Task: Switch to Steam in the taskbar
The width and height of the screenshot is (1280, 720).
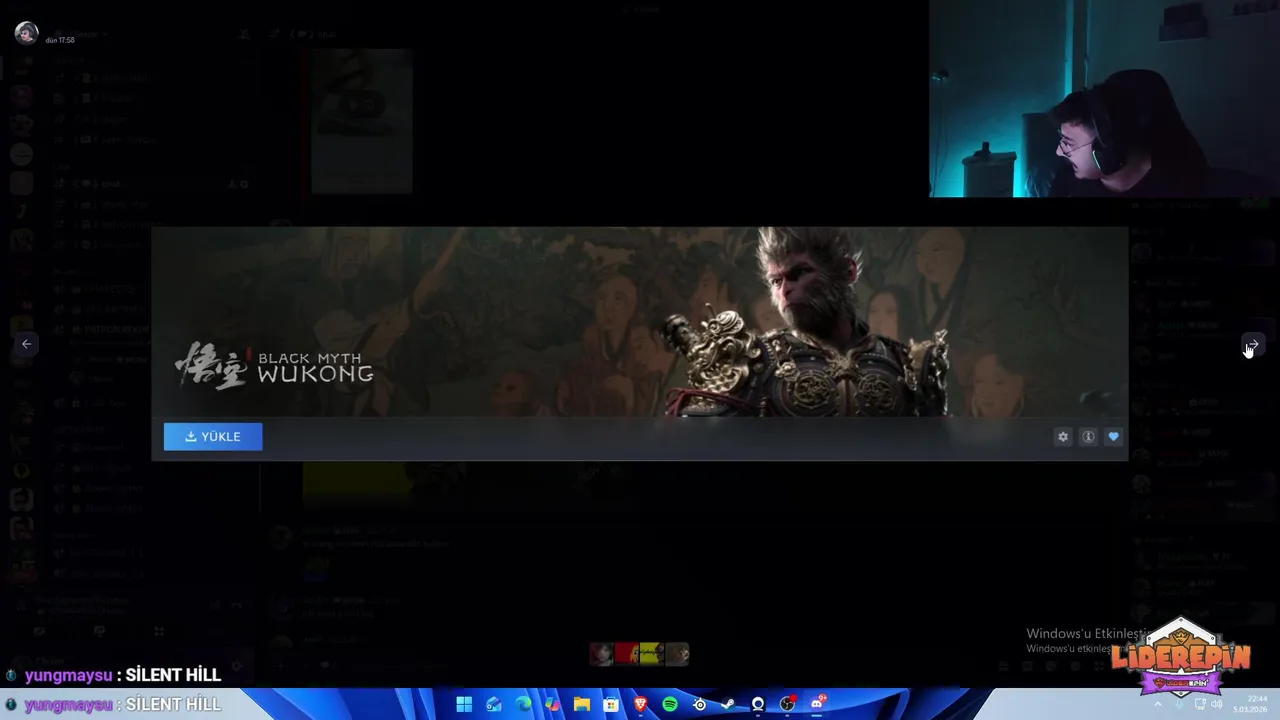Action: [x=728, y=704]
